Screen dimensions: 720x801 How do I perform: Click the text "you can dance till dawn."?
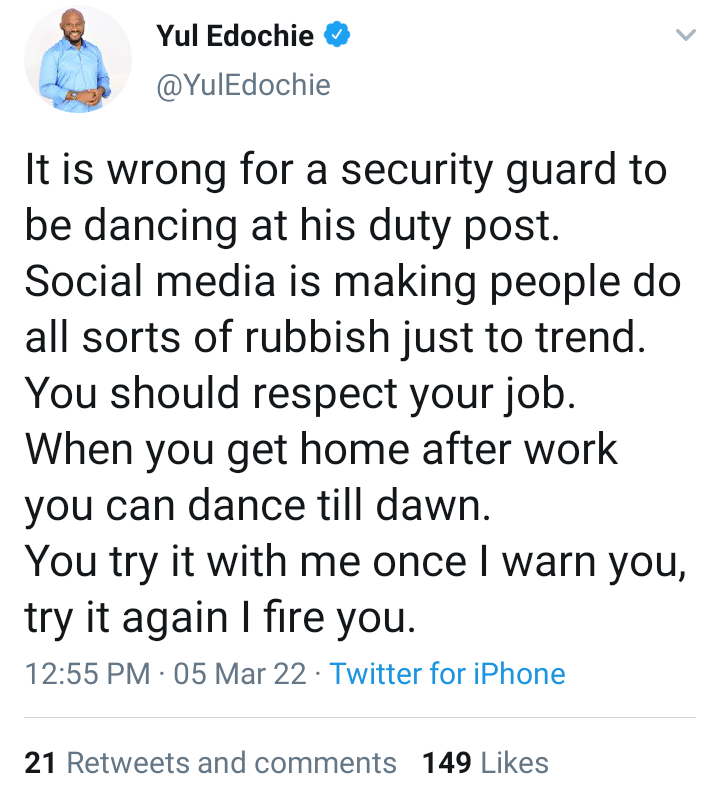pyautogui.click(x=258, y=507)
